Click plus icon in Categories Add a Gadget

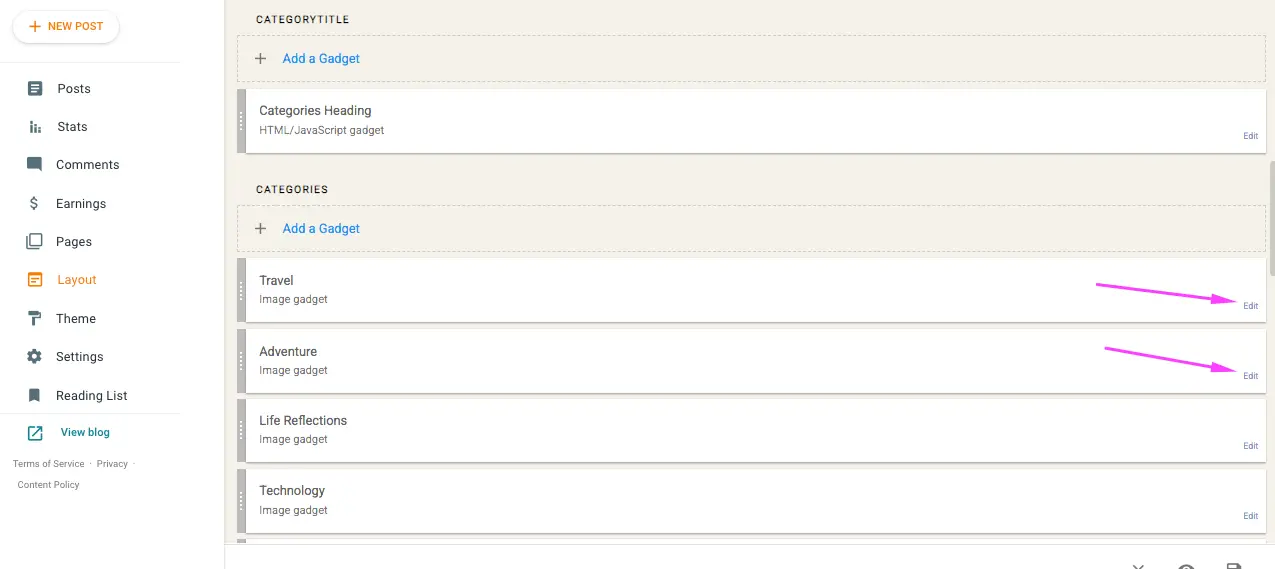tap(261, 229)
